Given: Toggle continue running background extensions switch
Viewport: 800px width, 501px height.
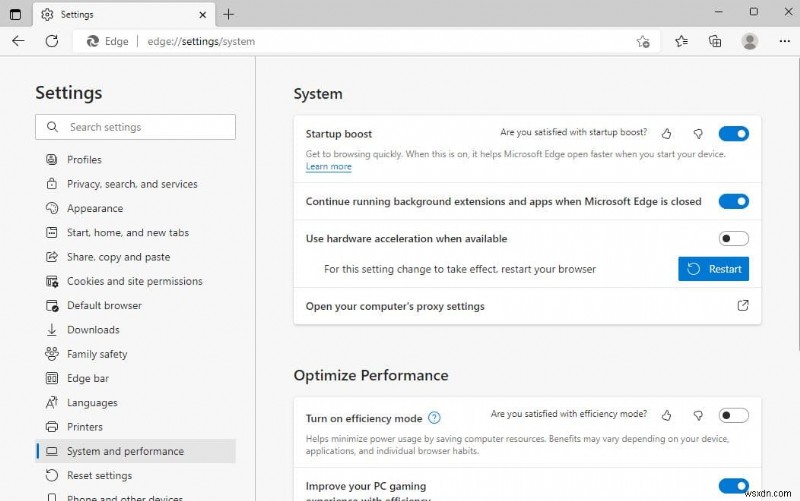Looking at the screenshot, I should coord(734,202).
